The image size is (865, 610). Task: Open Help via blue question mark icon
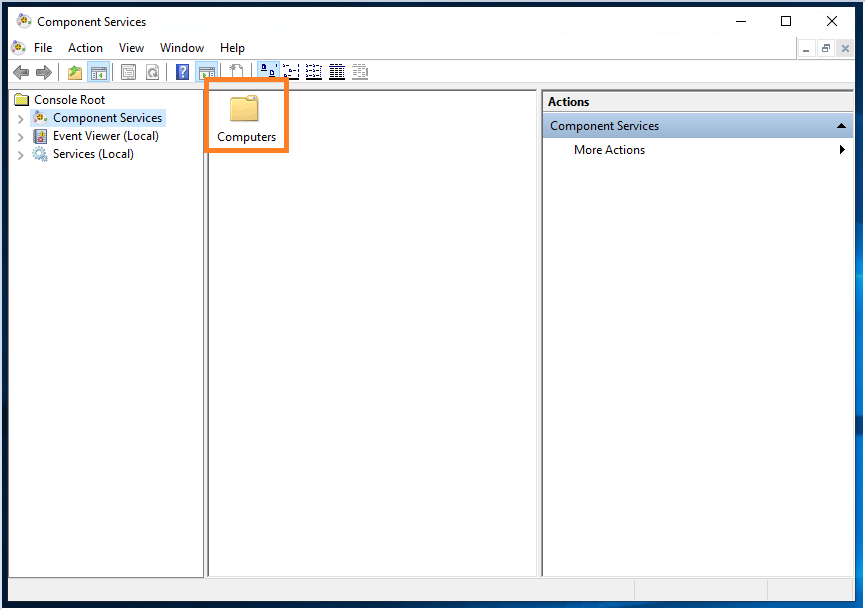point(182,72)
